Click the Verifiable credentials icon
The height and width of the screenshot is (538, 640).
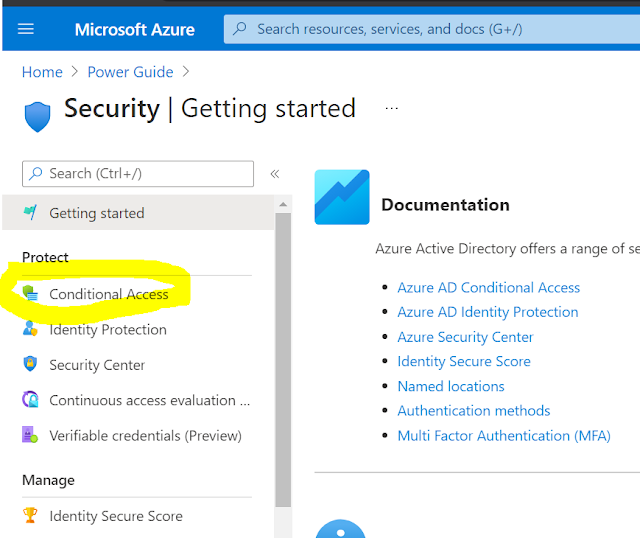pos(30,436)
